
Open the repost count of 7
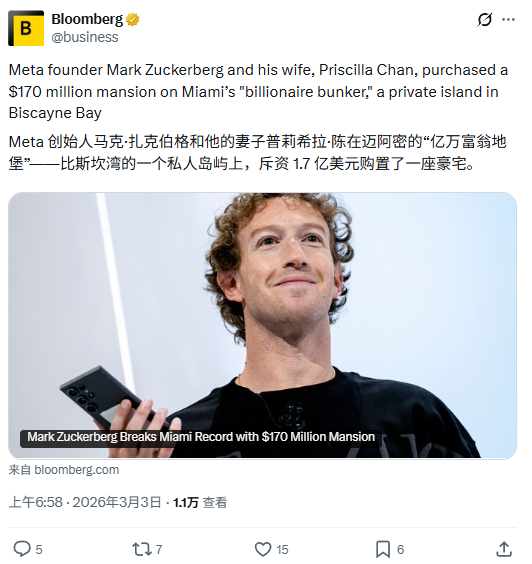(159, 550)
